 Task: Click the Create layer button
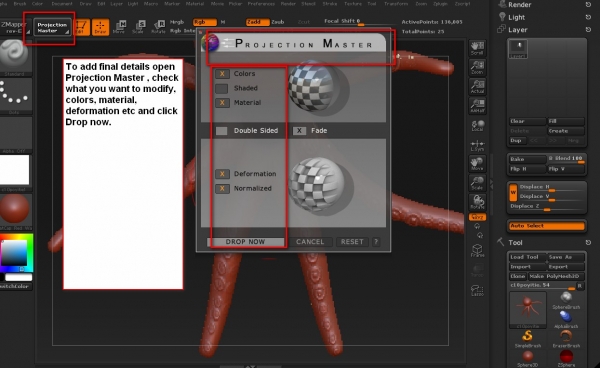566,131
